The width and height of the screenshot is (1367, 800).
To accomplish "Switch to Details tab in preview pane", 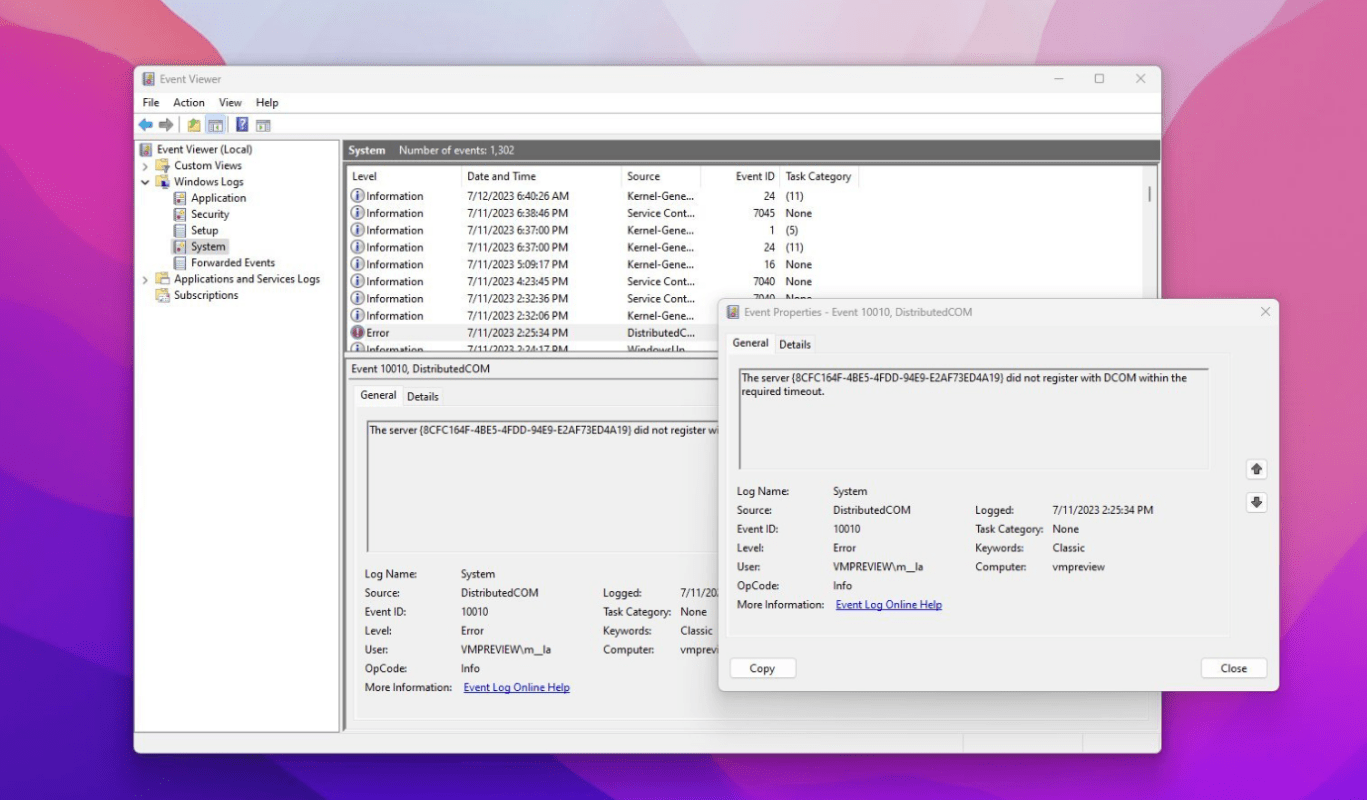I will (x=423, y=396).
